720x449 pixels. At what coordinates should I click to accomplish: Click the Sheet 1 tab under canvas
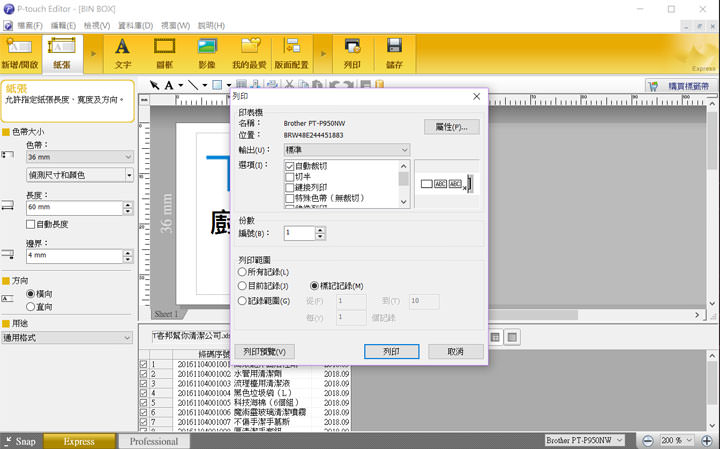[167, 314]
